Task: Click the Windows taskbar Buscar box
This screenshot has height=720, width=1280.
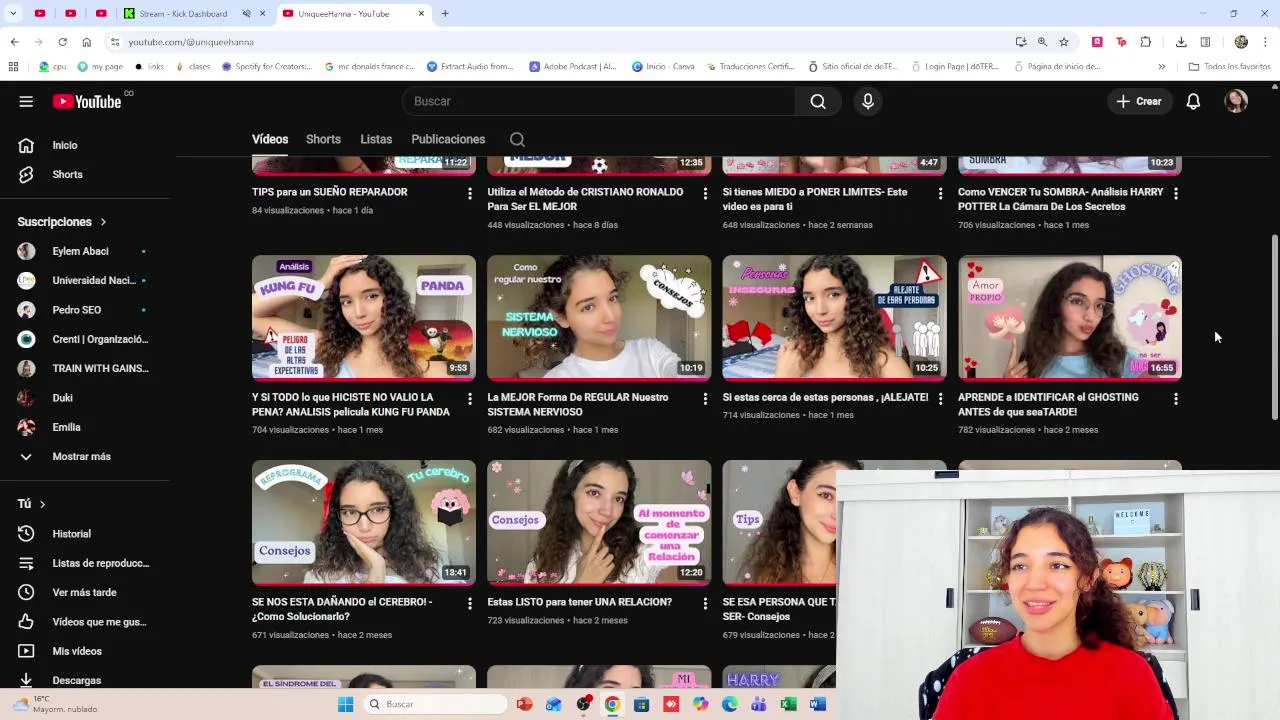Action: tap(435, 704)
